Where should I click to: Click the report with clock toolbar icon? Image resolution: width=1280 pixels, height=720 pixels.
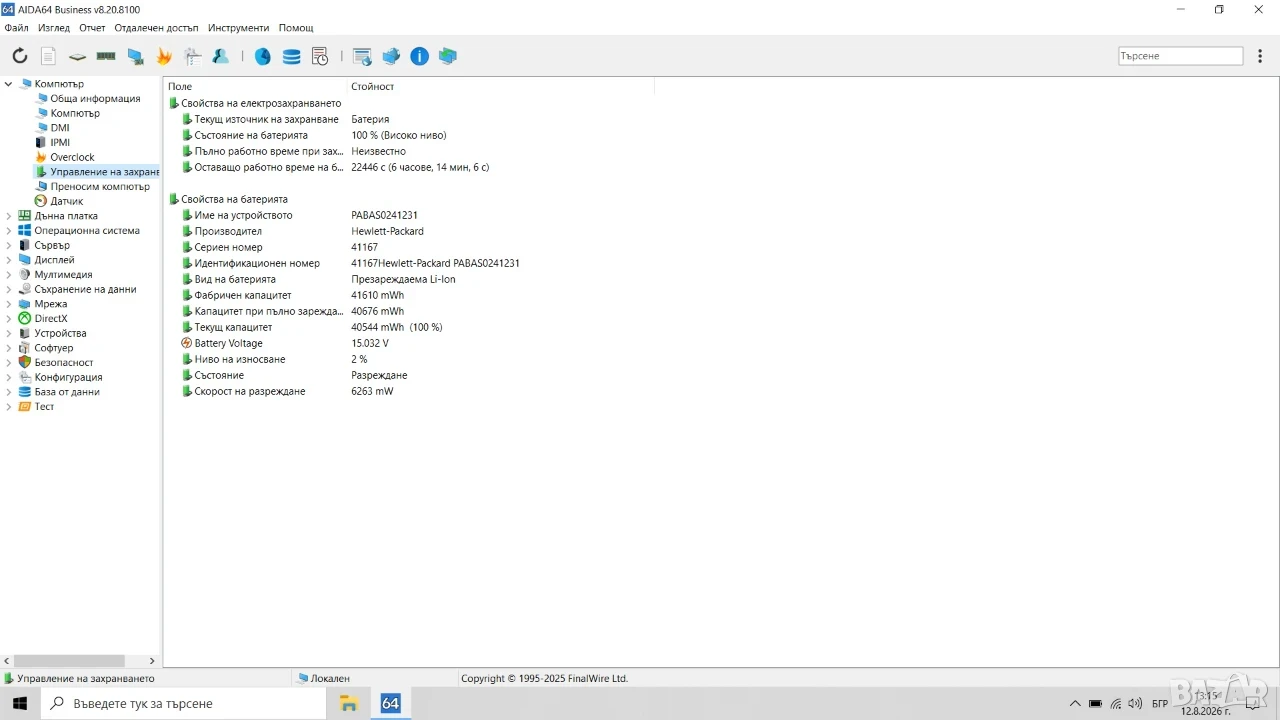320,56
